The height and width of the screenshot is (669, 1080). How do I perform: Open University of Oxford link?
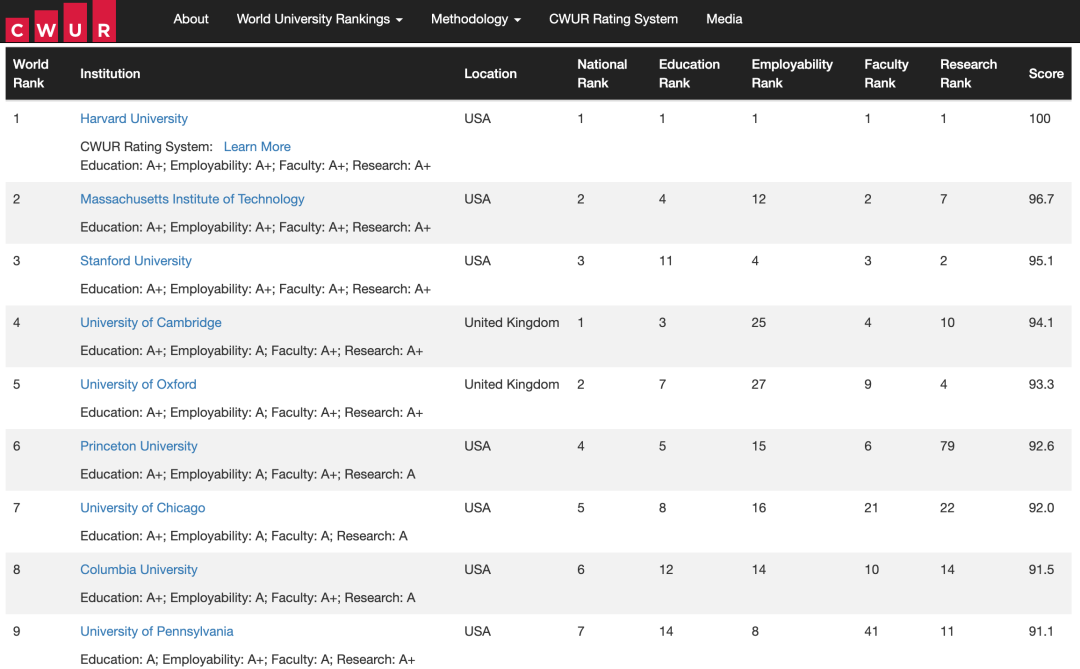pyautogui.click(x=138, y=384)
